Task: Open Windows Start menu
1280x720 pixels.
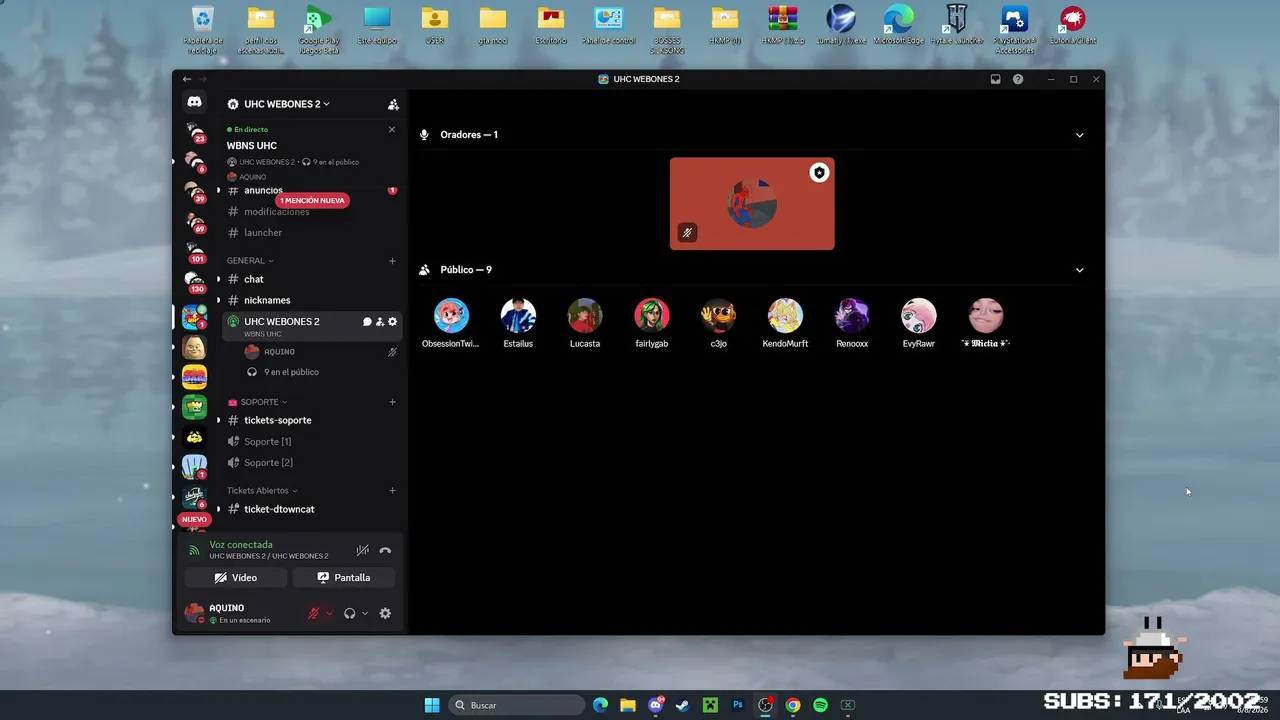Action: pos(432,705)
